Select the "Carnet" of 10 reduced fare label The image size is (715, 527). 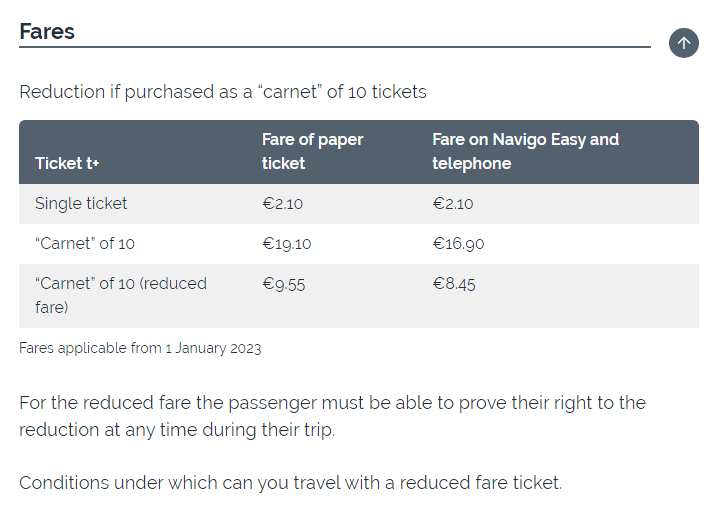click(121, 295)
